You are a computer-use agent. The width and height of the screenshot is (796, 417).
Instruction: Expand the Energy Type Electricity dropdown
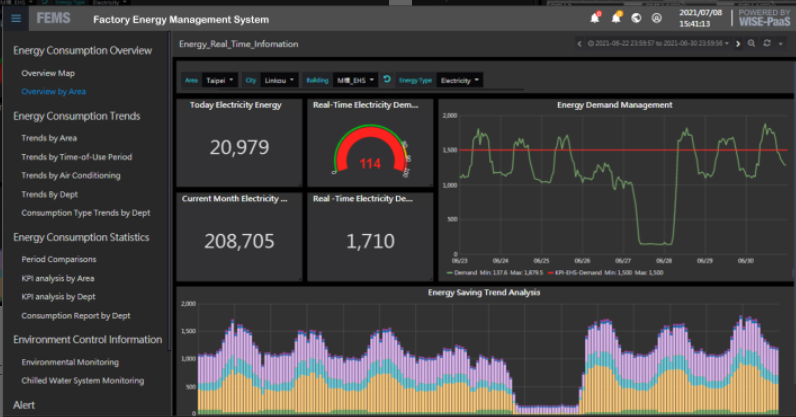tap(460, 79)
